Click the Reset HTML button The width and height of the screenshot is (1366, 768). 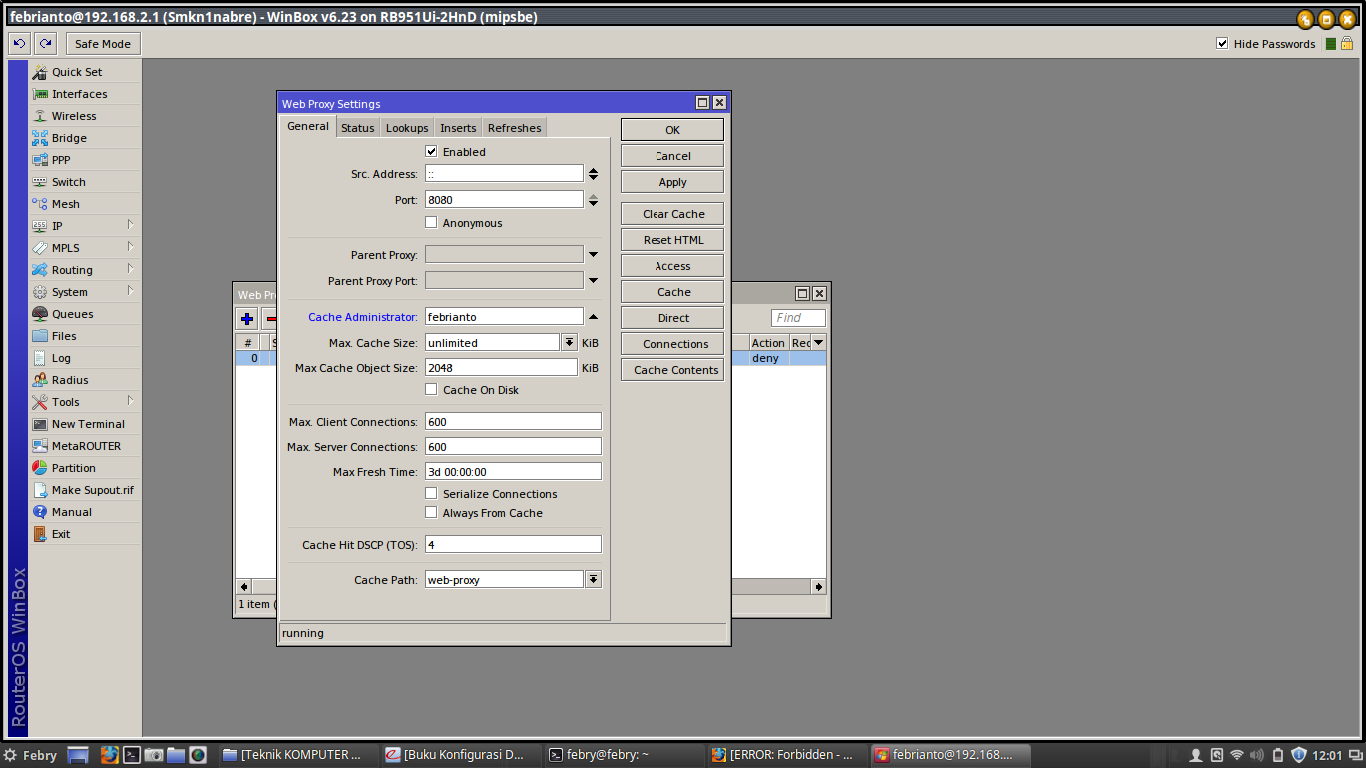[672, 240]
